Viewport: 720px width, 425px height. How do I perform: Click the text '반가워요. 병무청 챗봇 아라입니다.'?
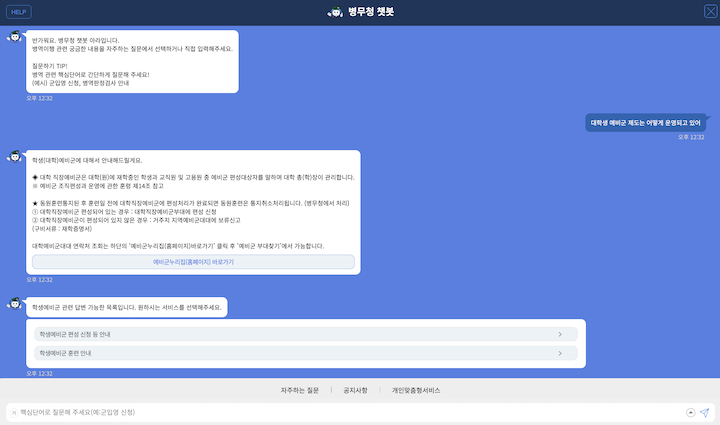click(x=76, y=40)
